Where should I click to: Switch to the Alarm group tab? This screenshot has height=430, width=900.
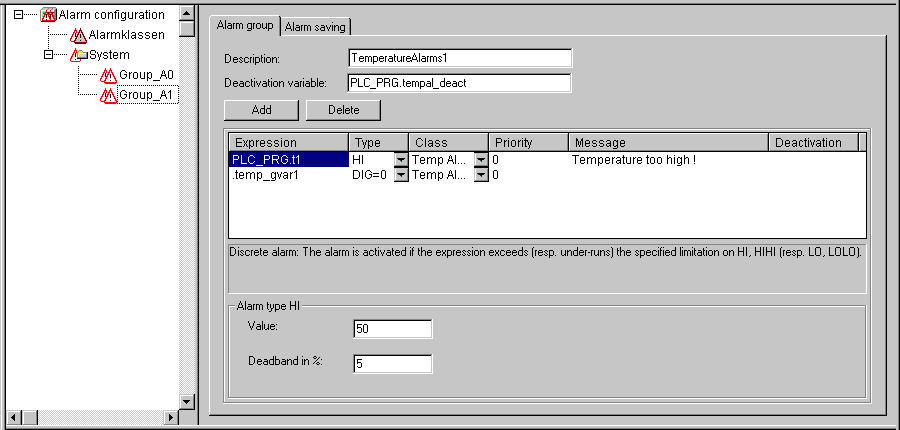click(x=245, y=26)
